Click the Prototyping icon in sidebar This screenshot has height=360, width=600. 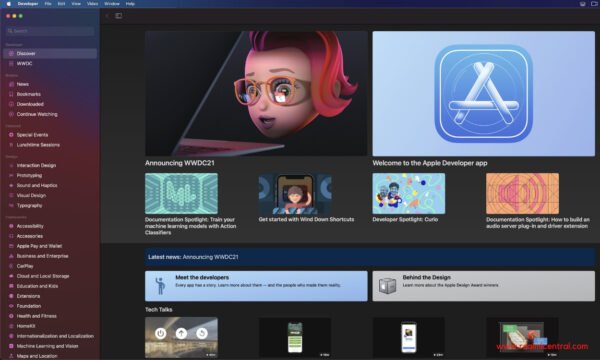click(11, 175)
